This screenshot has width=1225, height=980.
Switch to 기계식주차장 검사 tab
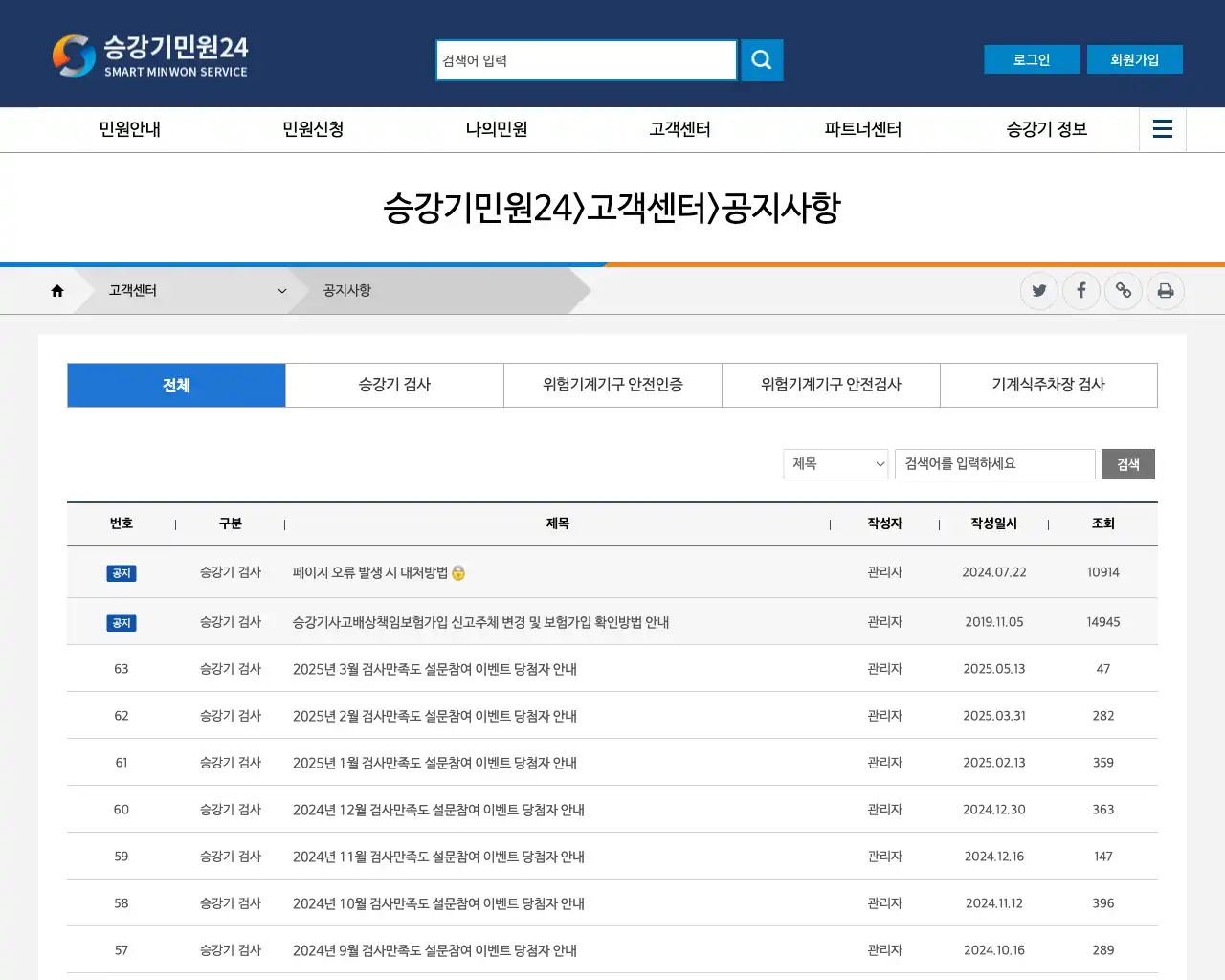click(1049, 385)
